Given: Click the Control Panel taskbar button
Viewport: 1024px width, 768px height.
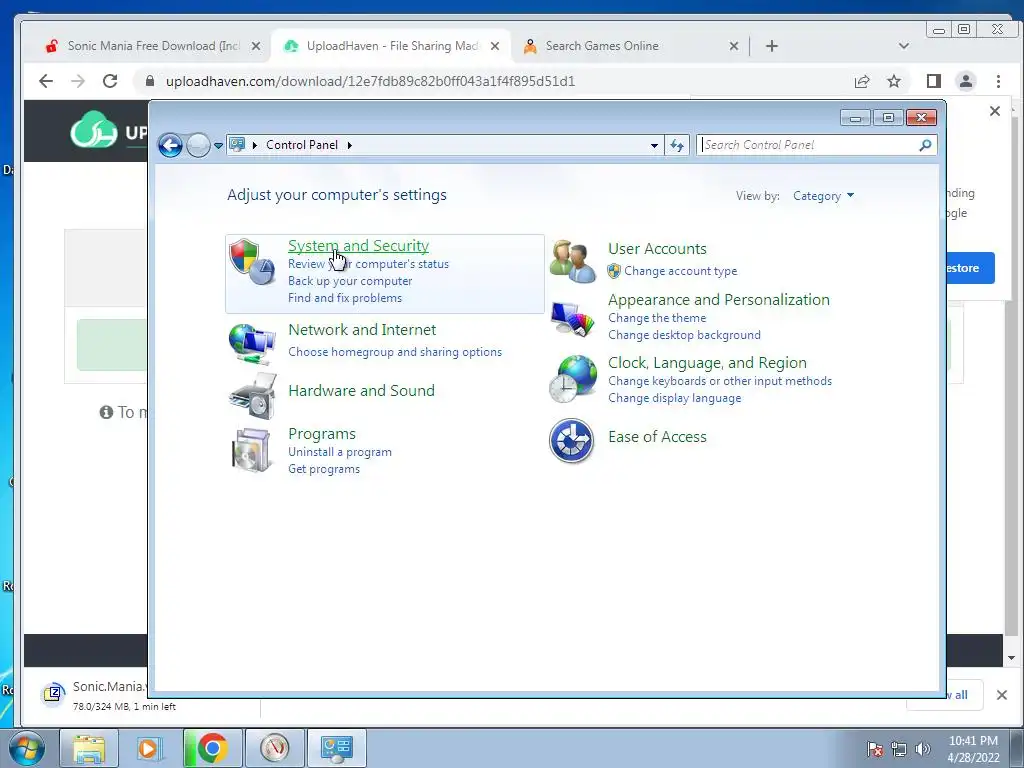Looking at the screenshot, I should 336,748.
